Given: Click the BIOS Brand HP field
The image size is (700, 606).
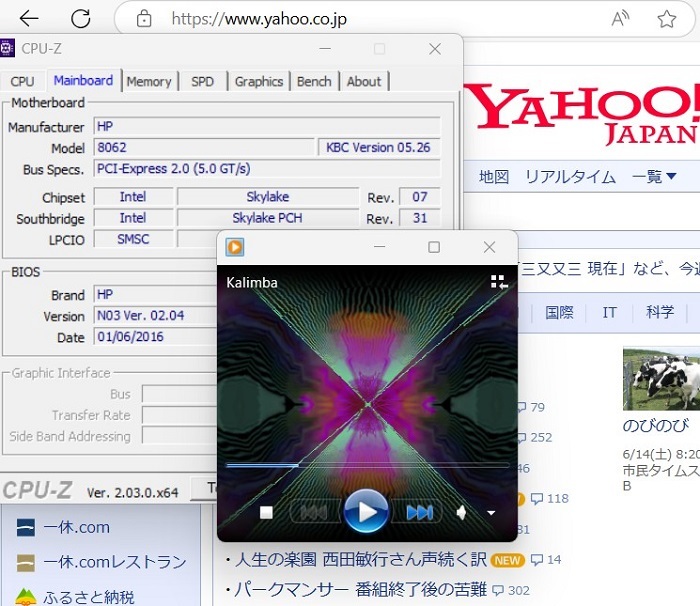Looking at the screenshot, I should click(x=155, y=294).
